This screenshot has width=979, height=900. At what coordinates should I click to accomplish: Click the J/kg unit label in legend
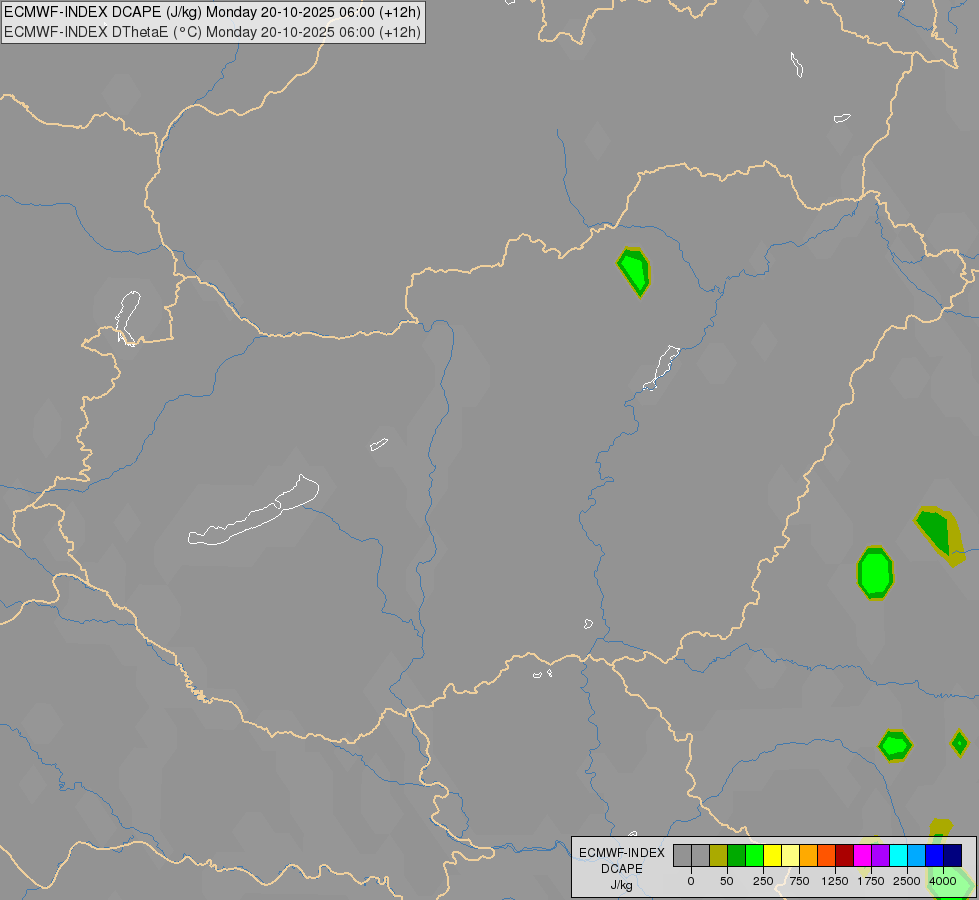click(622, 885)
